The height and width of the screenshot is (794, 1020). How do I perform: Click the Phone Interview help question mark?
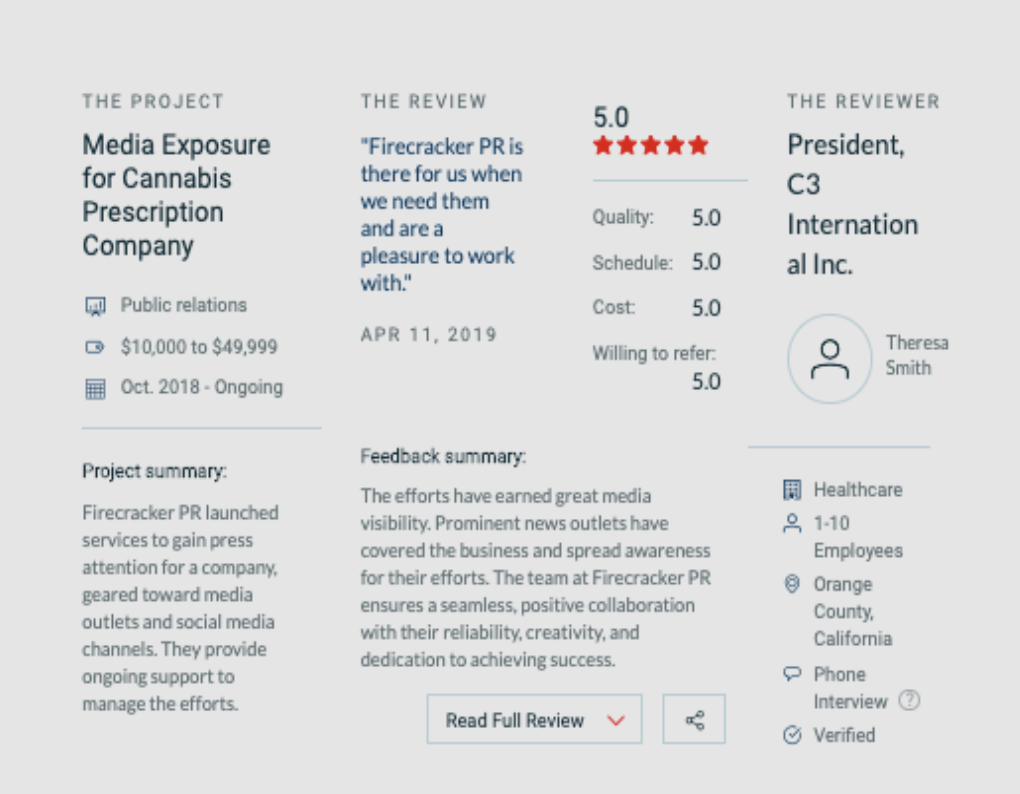pyautogui.click(x=909, y=701)
